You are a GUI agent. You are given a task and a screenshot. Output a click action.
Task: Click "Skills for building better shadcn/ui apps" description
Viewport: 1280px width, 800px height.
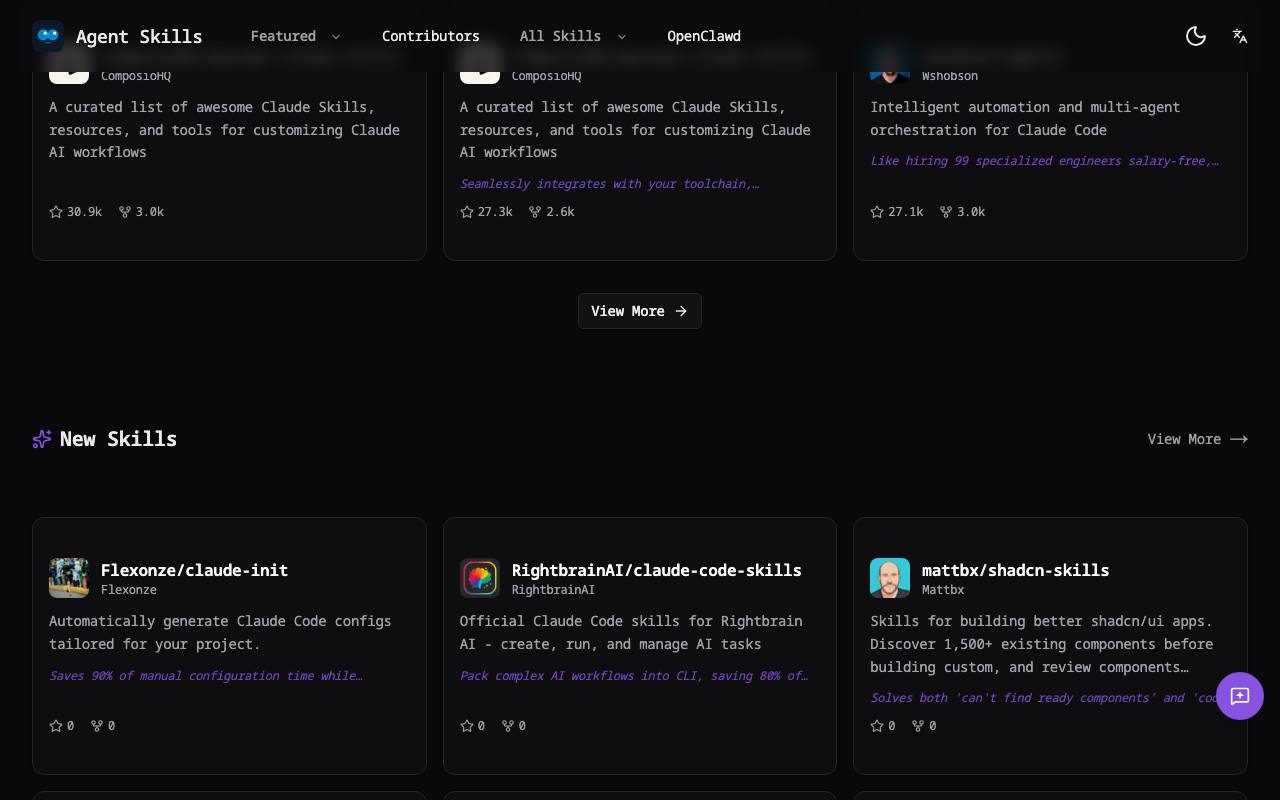point(1042,644)
